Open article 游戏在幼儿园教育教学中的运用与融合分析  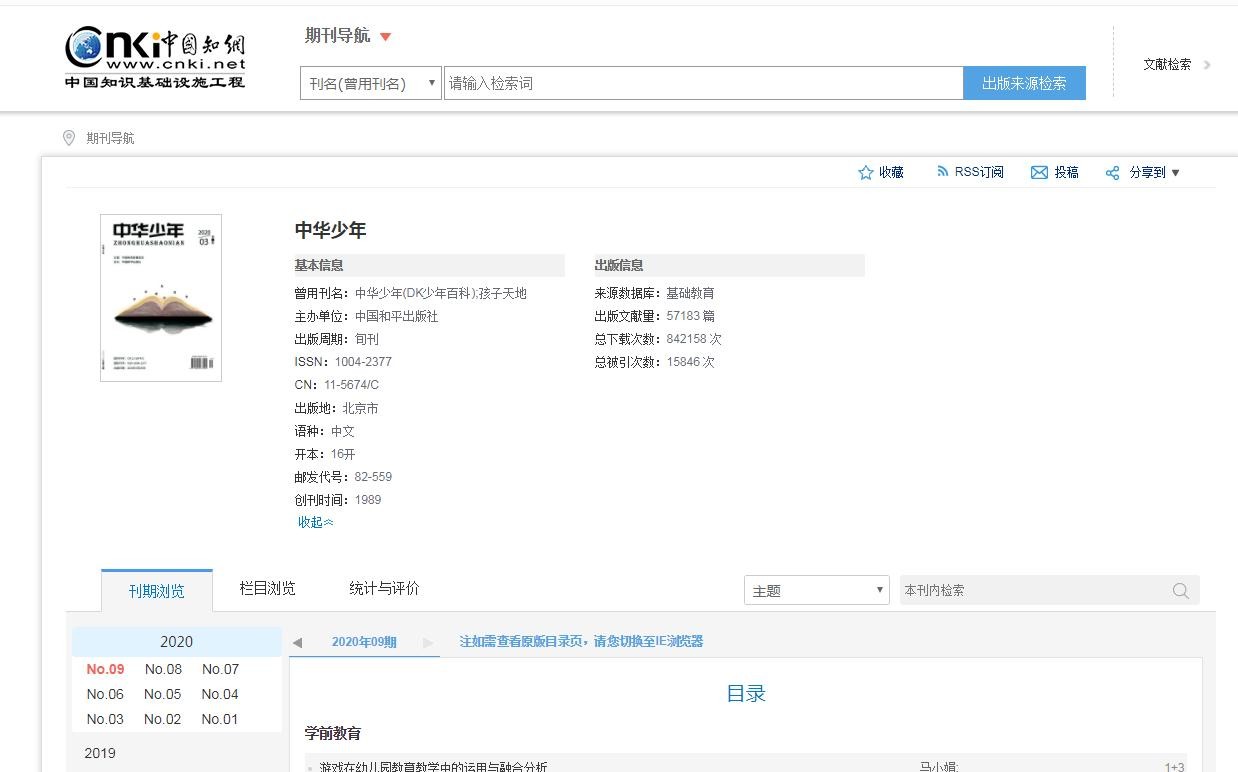pyautogui.click(x=433, y=767)
